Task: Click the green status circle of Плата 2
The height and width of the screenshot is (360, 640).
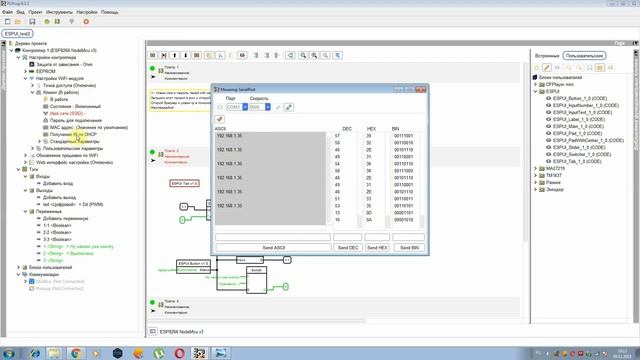Action: pos(152,152)
